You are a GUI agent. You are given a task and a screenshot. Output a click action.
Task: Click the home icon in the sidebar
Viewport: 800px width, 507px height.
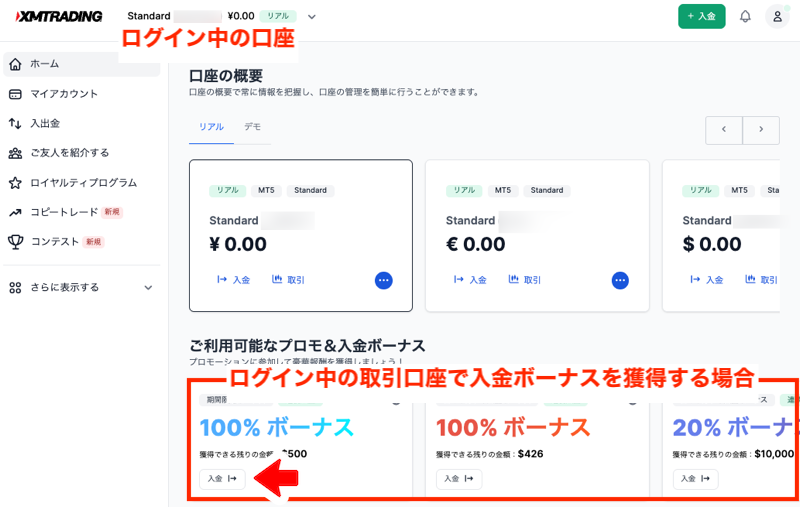pyautogui.click(x=15, y=64)
